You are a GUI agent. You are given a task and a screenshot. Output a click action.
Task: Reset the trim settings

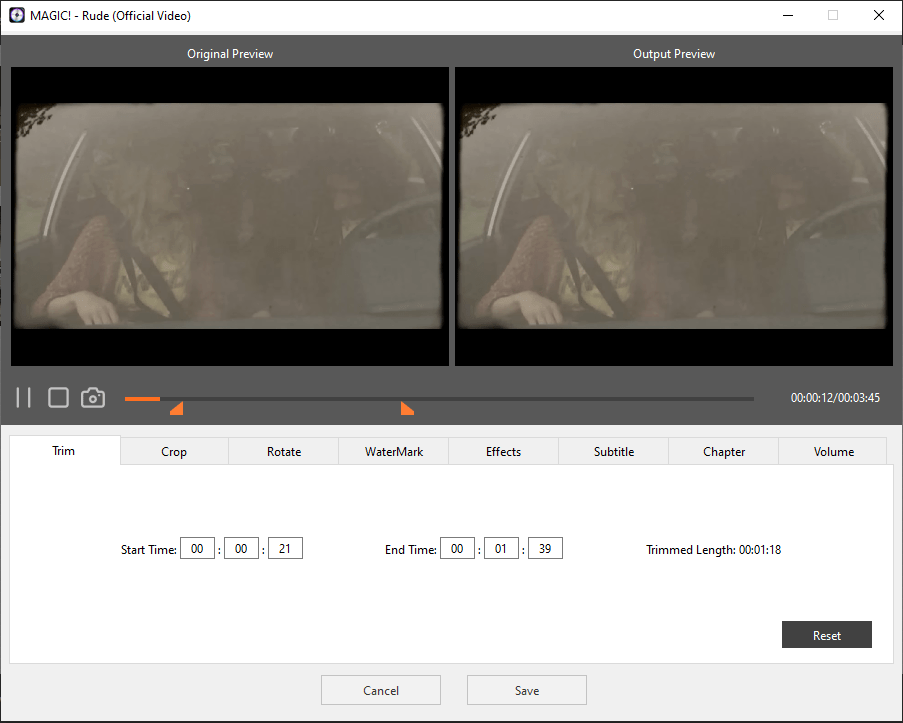tap(826, 635)
